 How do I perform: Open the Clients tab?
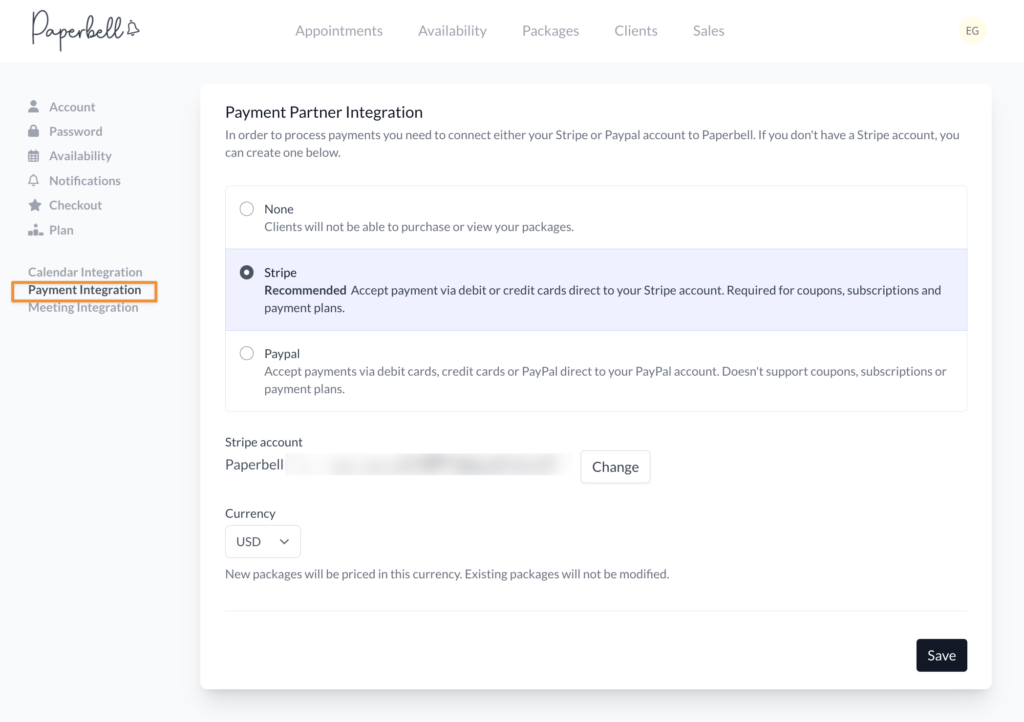click(636, 31)
